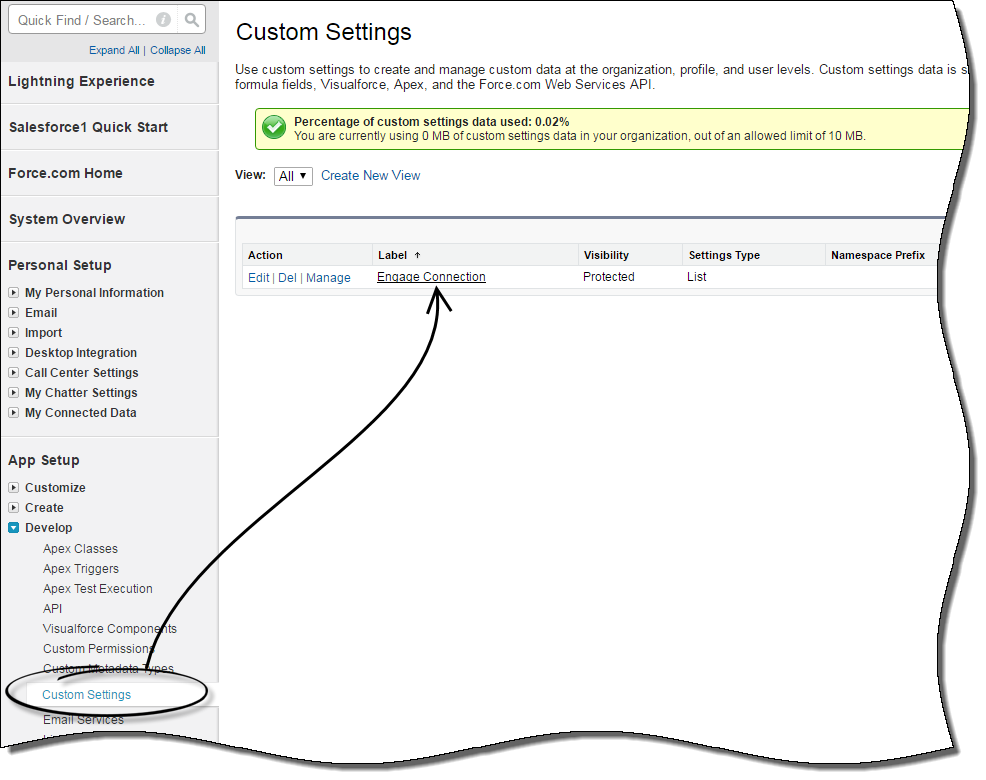Click the Personal Setup heading
Image resolution: width=986 pixels, height=780 pixels.
click(60, 265)
